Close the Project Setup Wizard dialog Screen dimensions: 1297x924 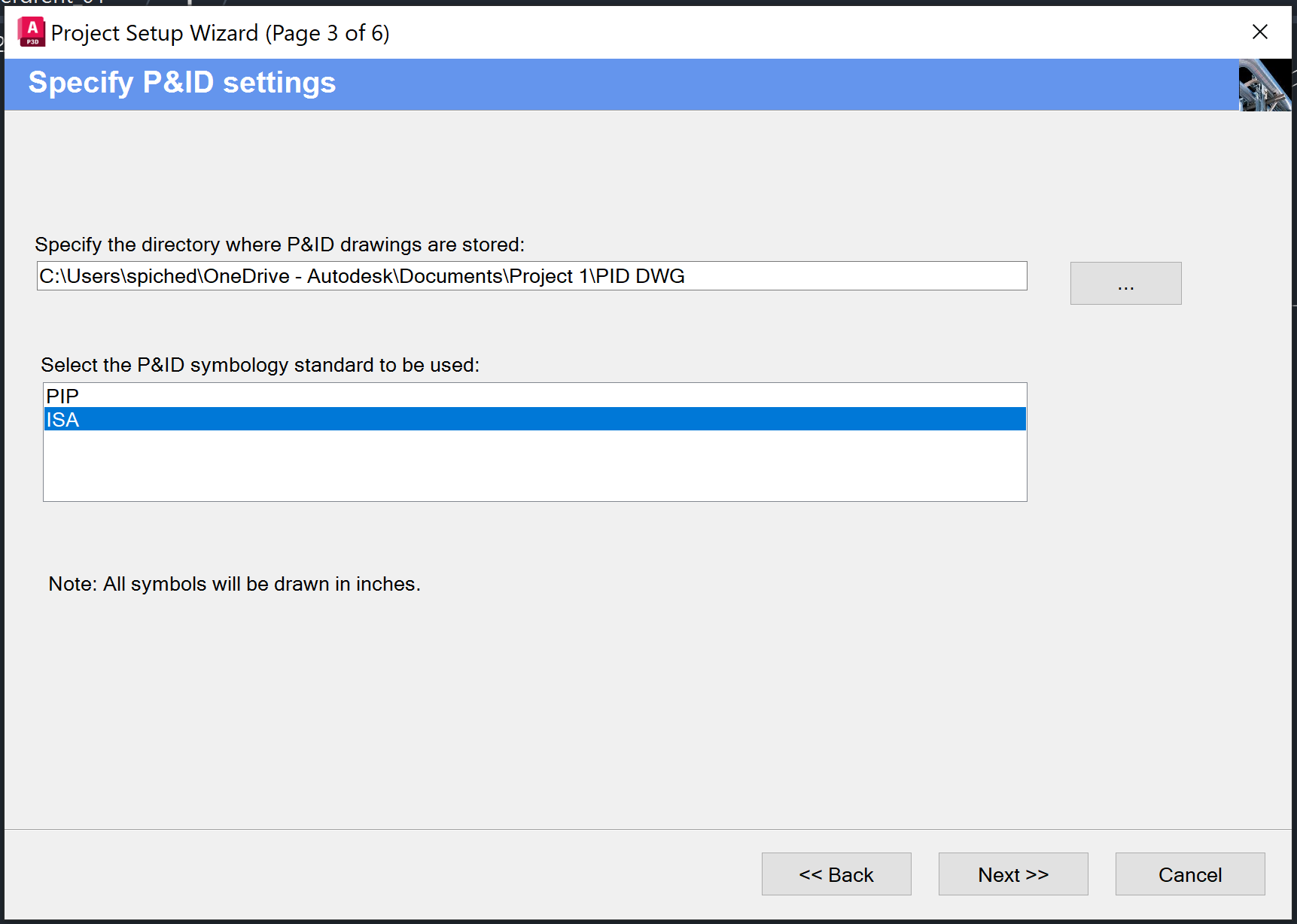pos(1259,32)
